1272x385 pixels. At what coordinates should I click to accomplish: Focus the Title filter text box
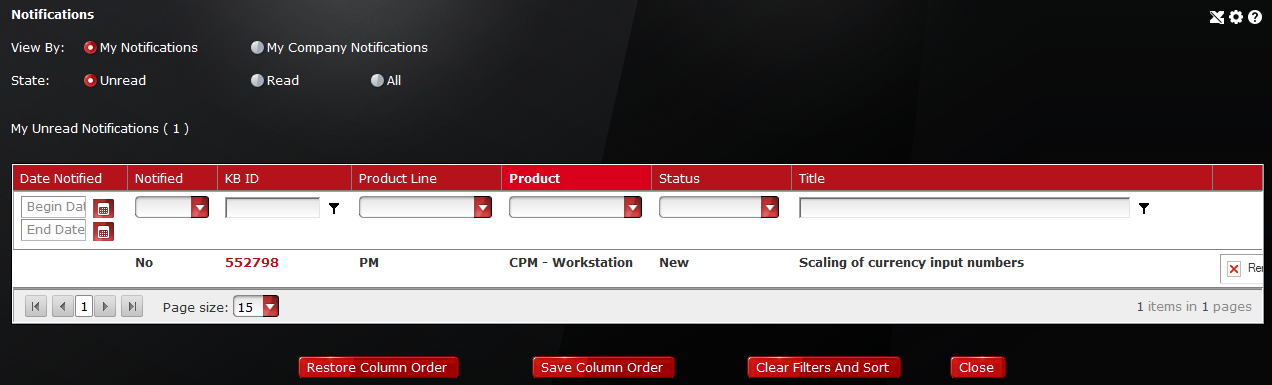point(964,207)
